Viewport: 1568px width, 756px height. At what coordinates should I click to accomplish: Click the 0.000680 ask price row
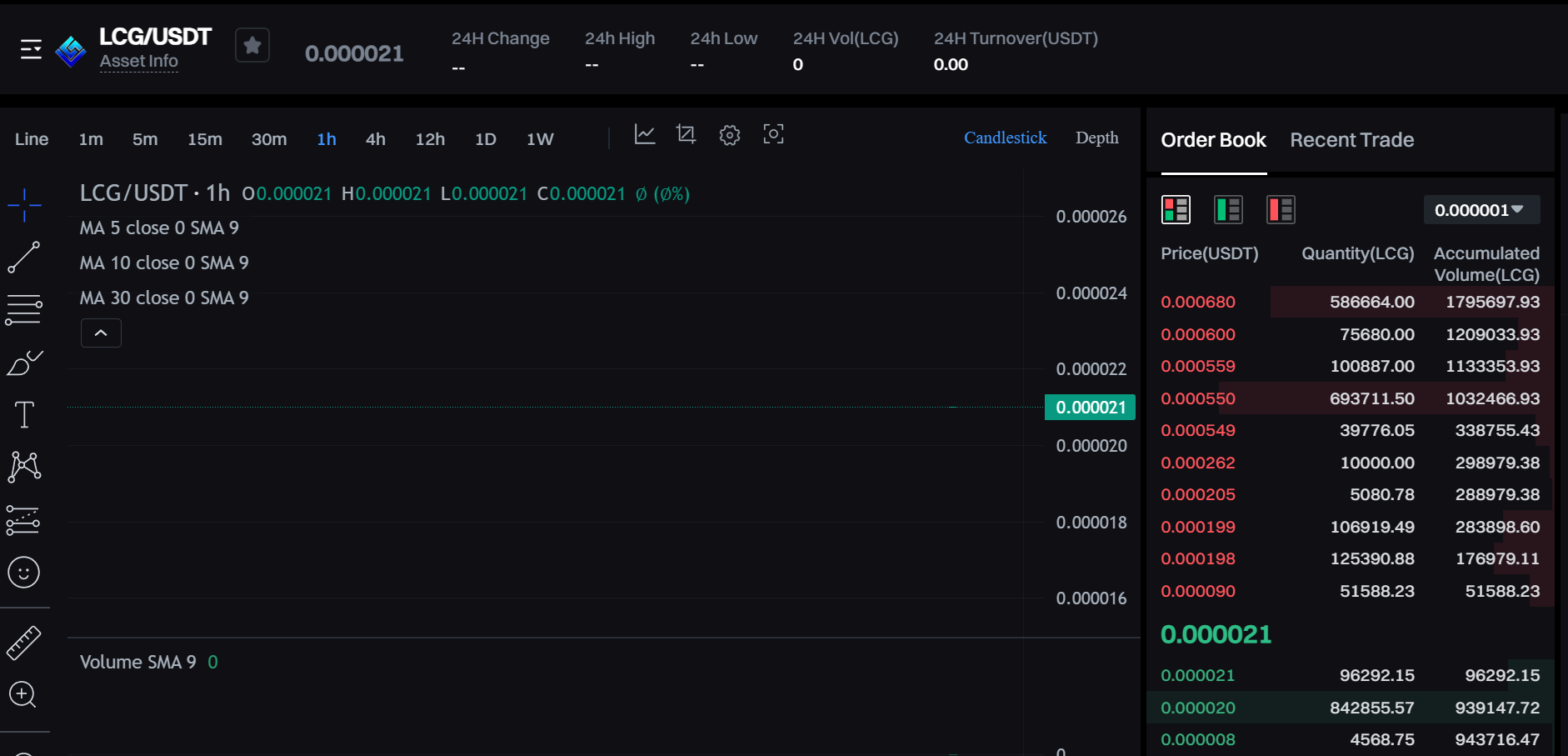coord(1350,302)
